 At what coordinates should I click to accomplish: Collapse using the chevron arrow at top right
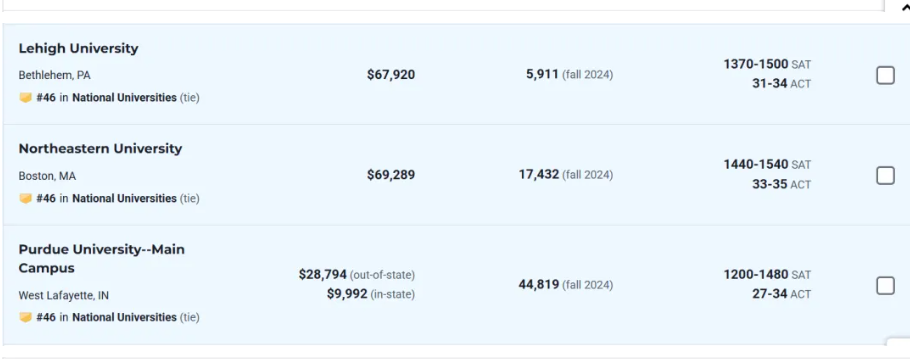tap(905, 8)
